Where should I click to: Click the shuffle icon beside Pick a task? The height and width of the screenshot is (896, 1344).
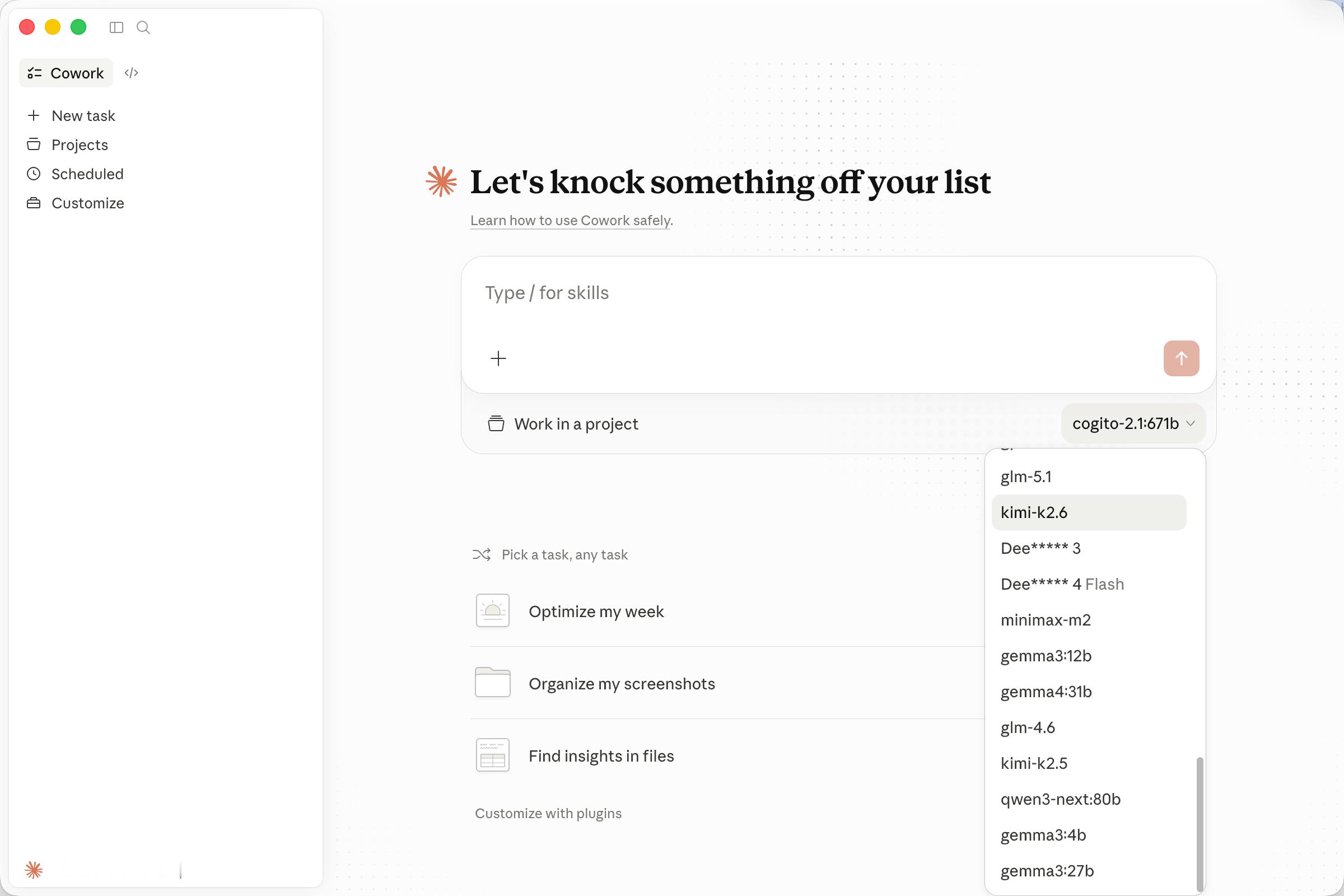(x=482, y=554)
